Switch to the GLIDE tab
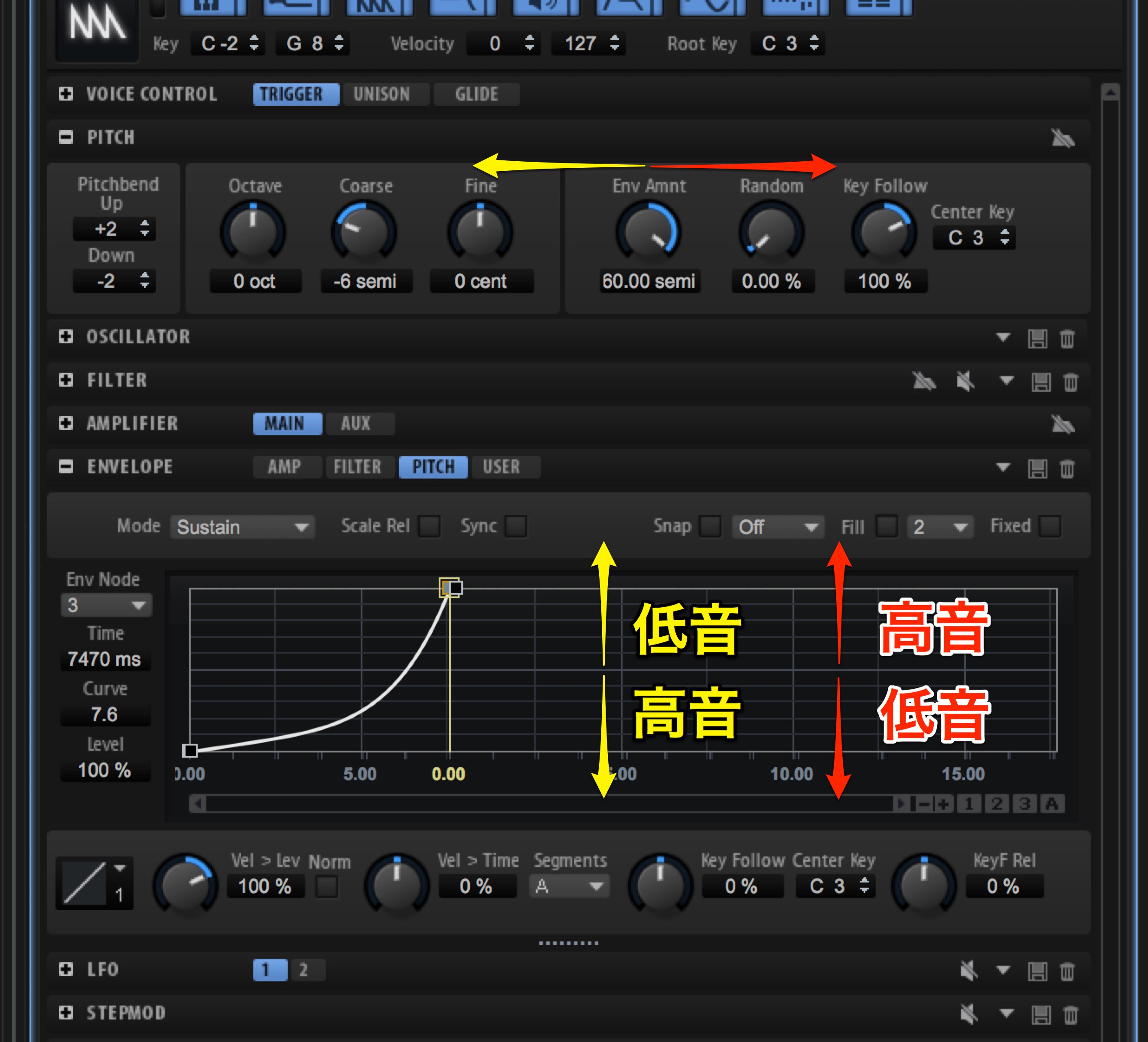The image size is (1148, 1042). (x=476, y=94)
